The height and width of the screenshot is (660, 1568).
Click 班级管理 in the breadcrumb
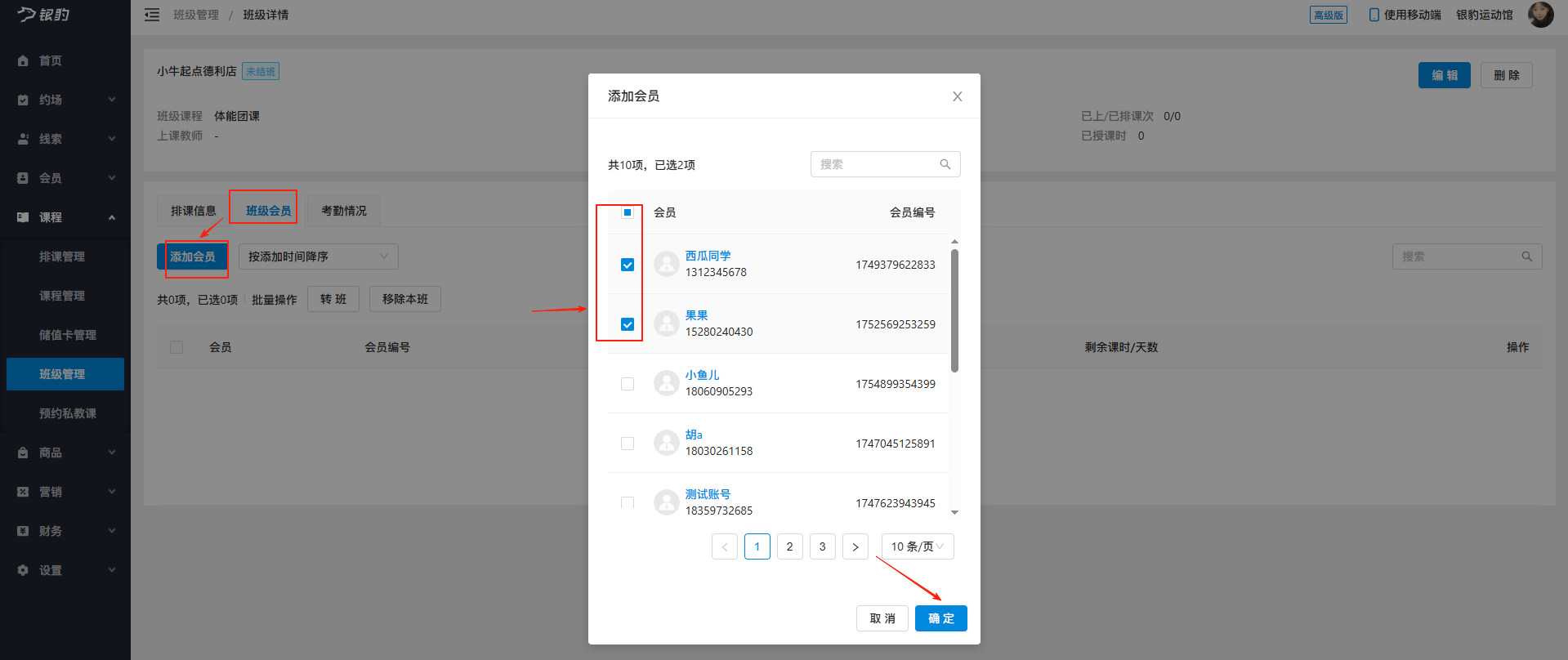(196, 15)
